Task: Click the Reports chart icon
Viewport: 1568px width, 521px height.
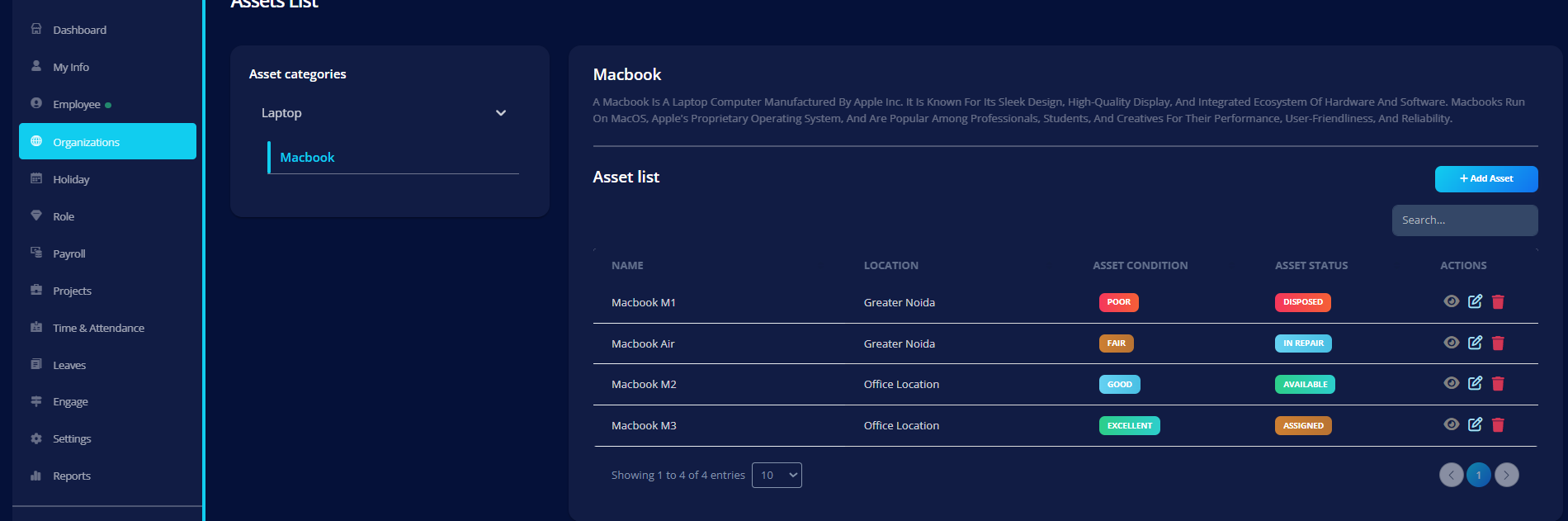Action: (36, 476)
